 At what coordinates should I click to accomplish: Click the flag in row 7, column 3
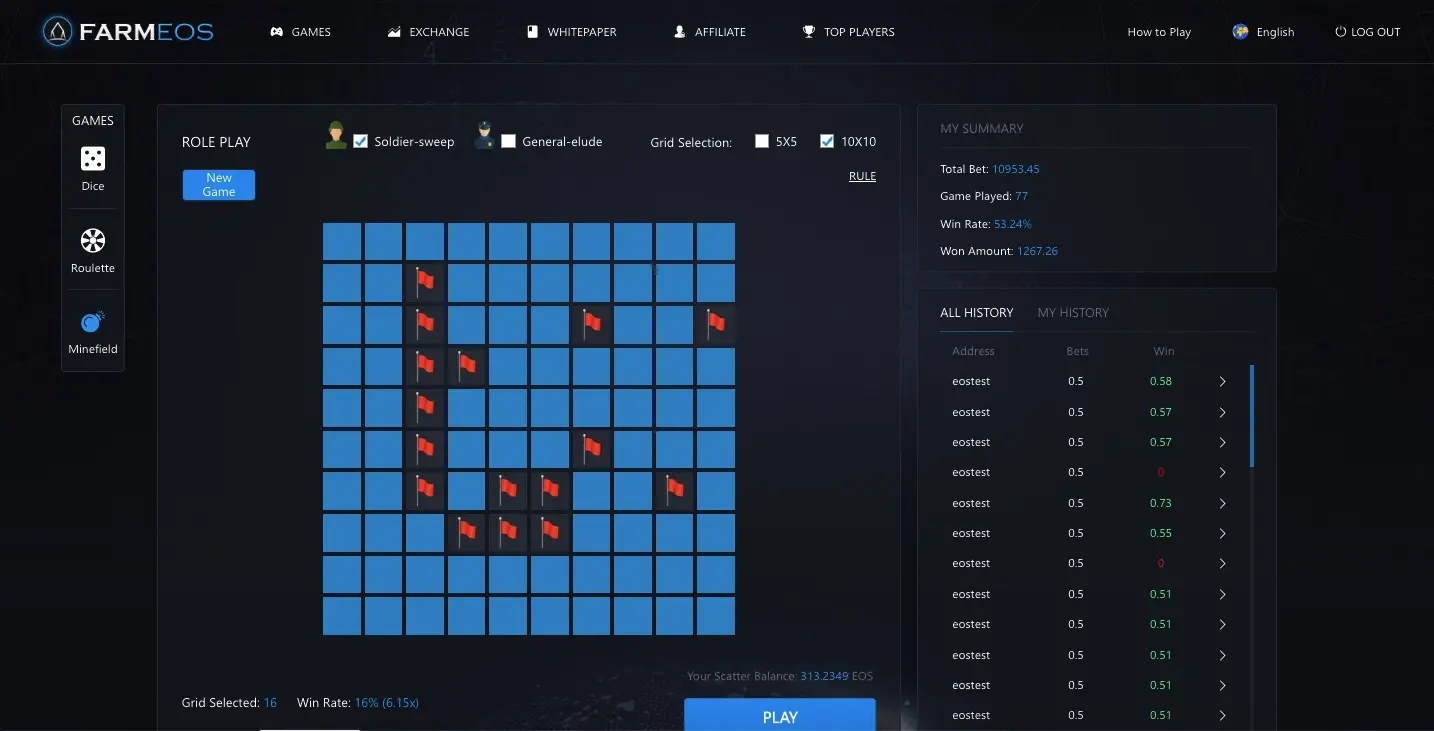pos(425,491)
